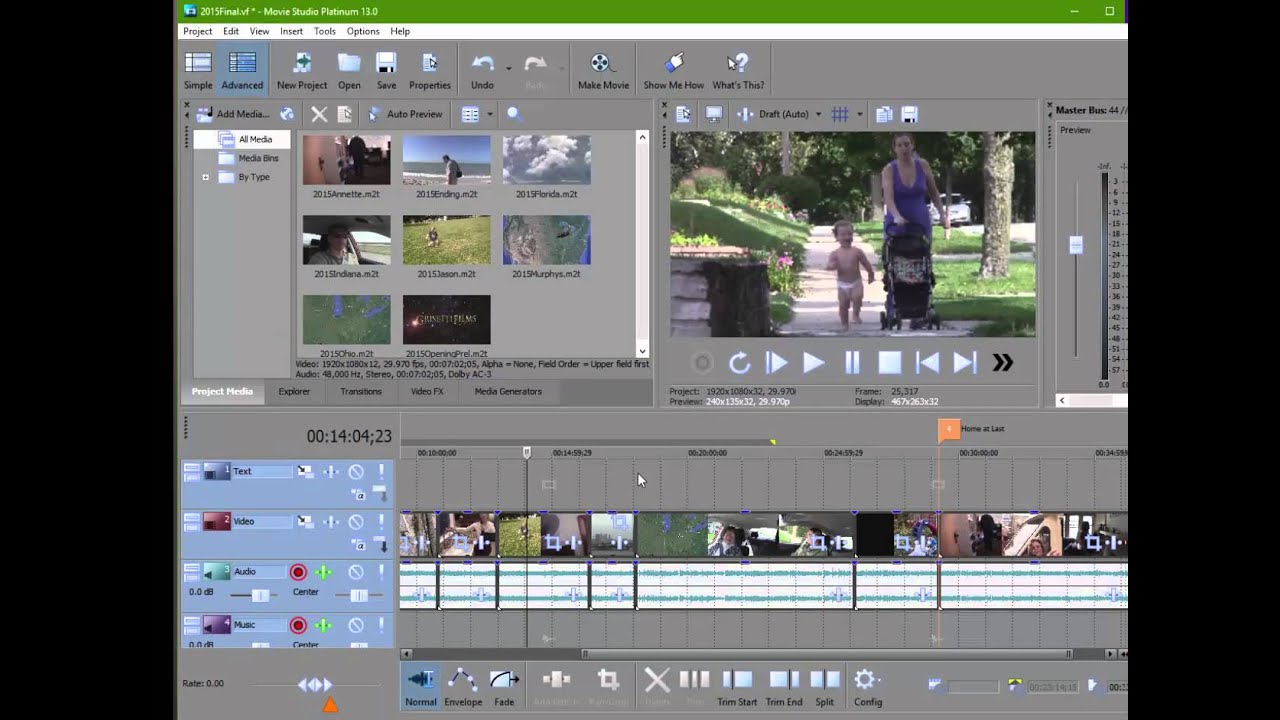1280x720 pixels.
Task: Open the Draft (Auto) preview quality dropdown
Action: point(818,114)
